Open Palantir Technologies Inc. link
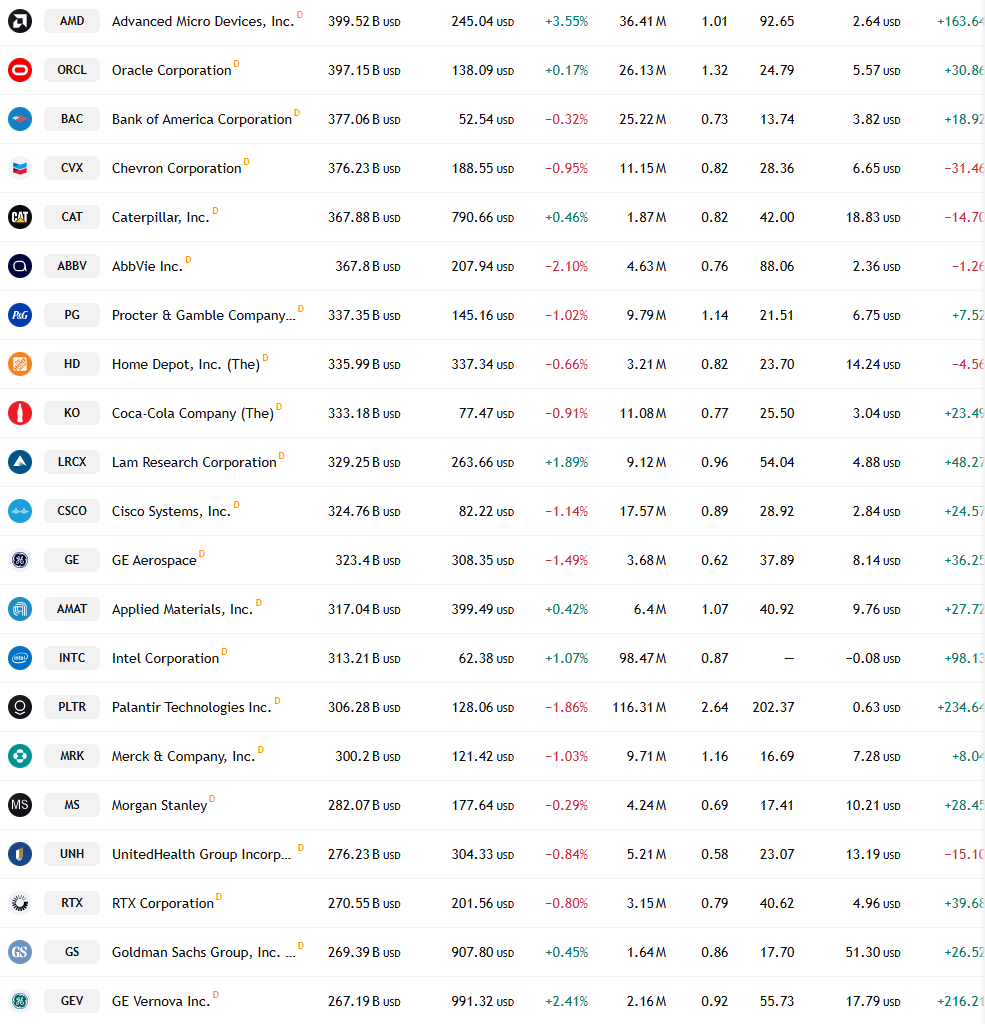Screen dimensions: 985x1024 click(x=191, y=707)
